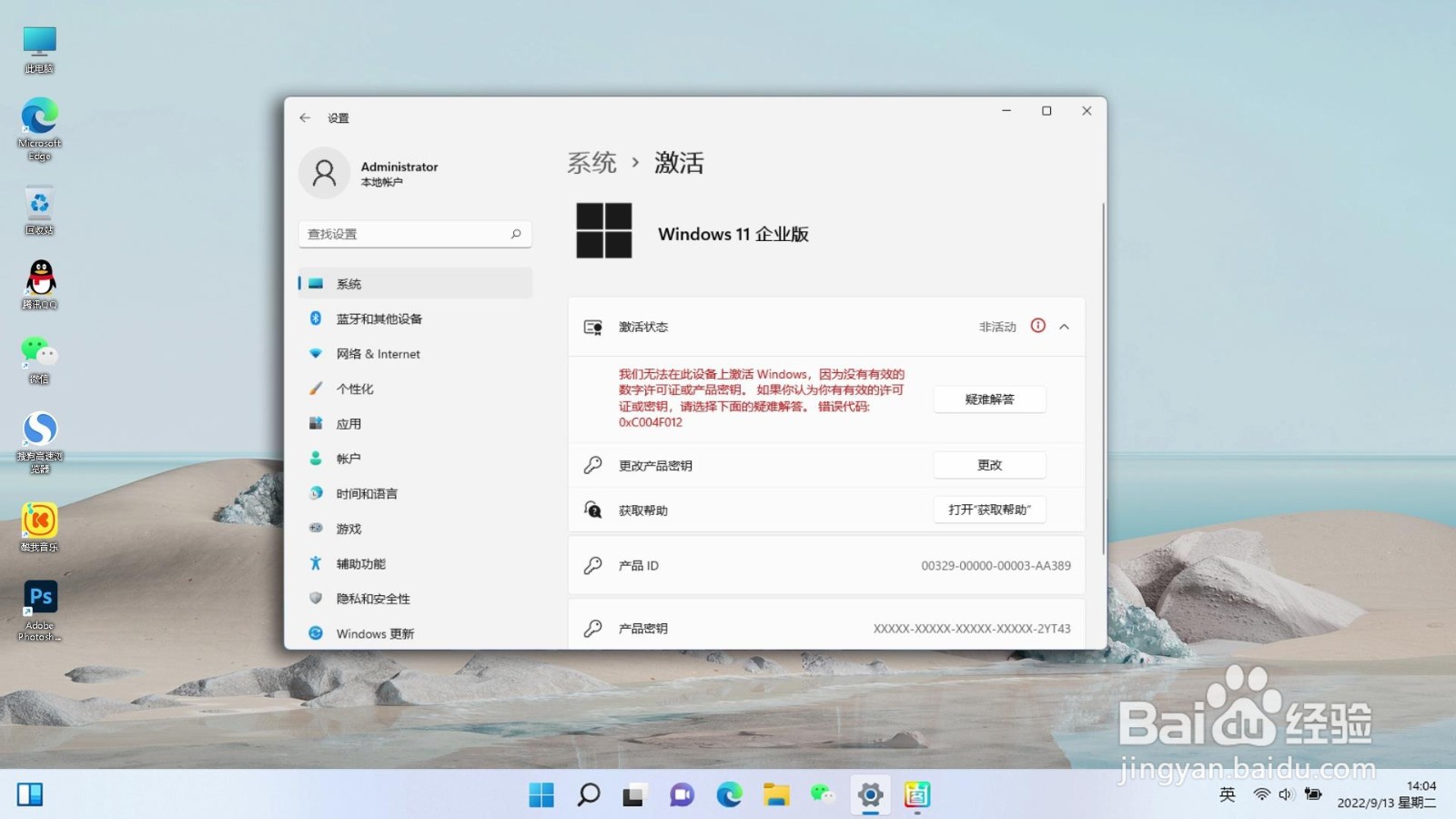The width and height of the screenshot is (1456, 819).
Task: Click Windows 11 企业版 heading
Action: [733, 234]
